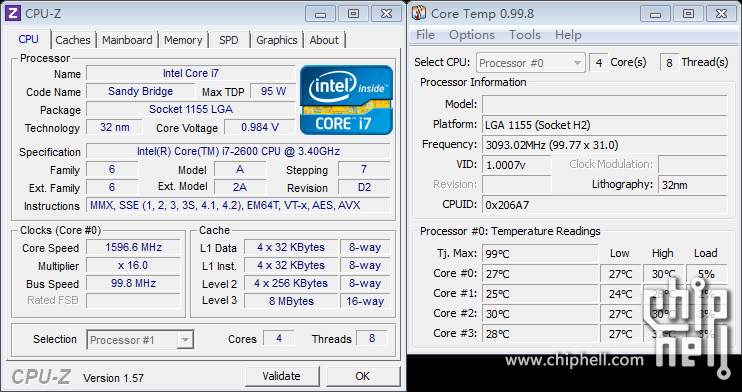Screen dimensions: 742x392
Task: Click the Max TDP value 95 W
Action: tap(273, 91)
